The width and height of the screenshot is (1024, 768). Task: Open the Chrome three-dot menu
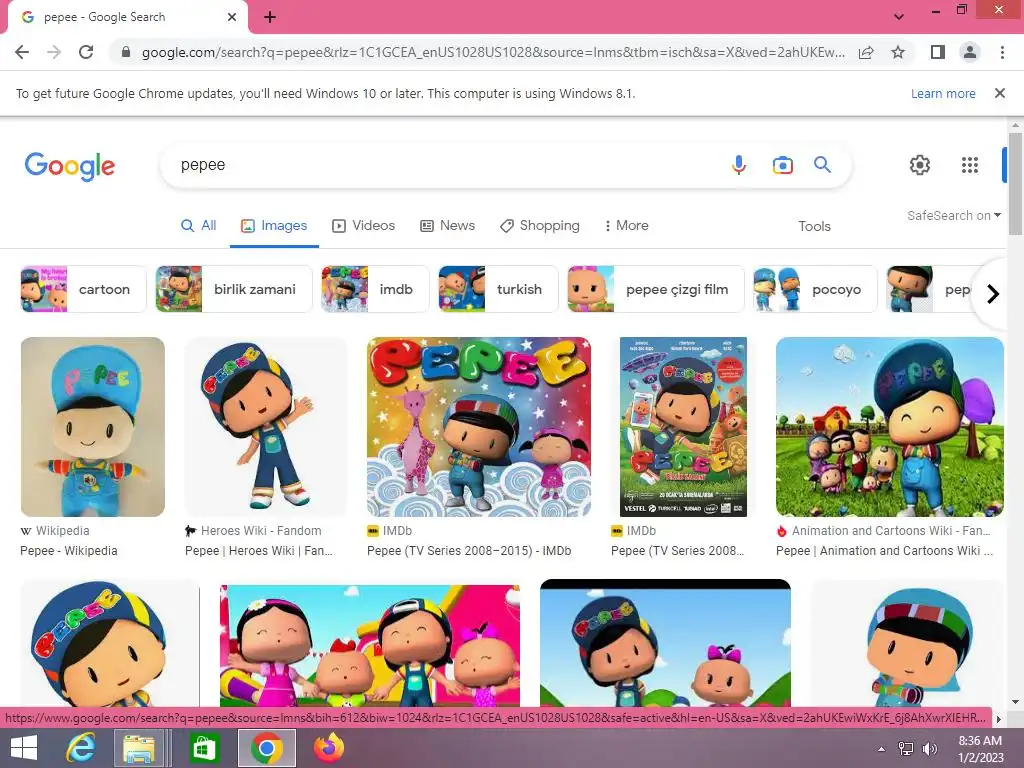(1002, 52)
